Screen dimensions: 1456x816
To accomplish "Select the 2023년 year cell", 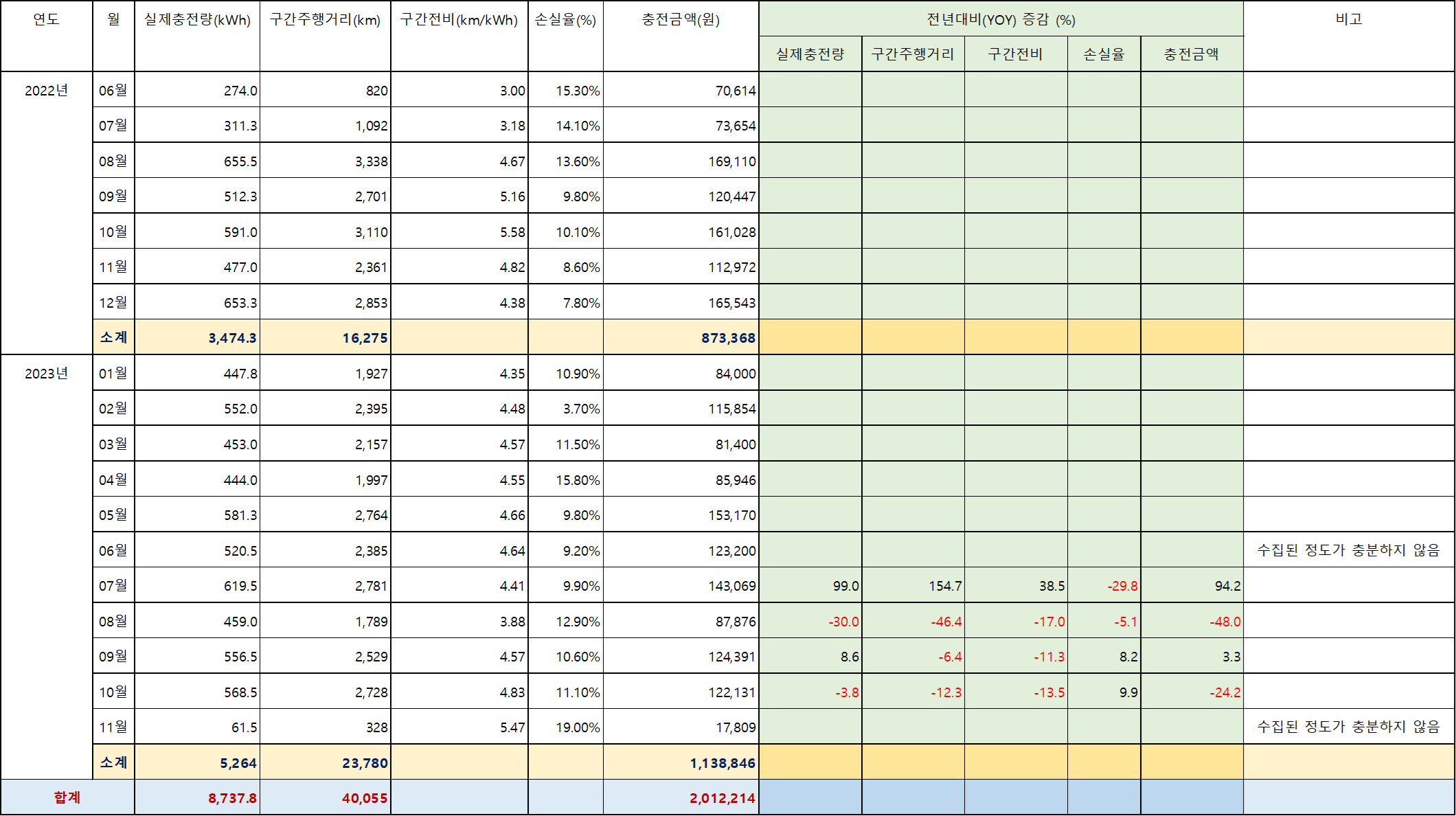I will (46, 374).
